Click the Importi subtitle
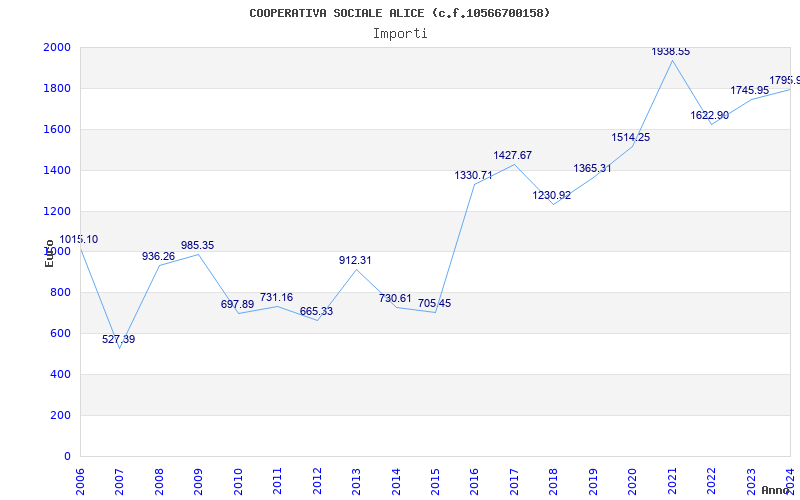This screenshot has width=800, height=500. 400,34
